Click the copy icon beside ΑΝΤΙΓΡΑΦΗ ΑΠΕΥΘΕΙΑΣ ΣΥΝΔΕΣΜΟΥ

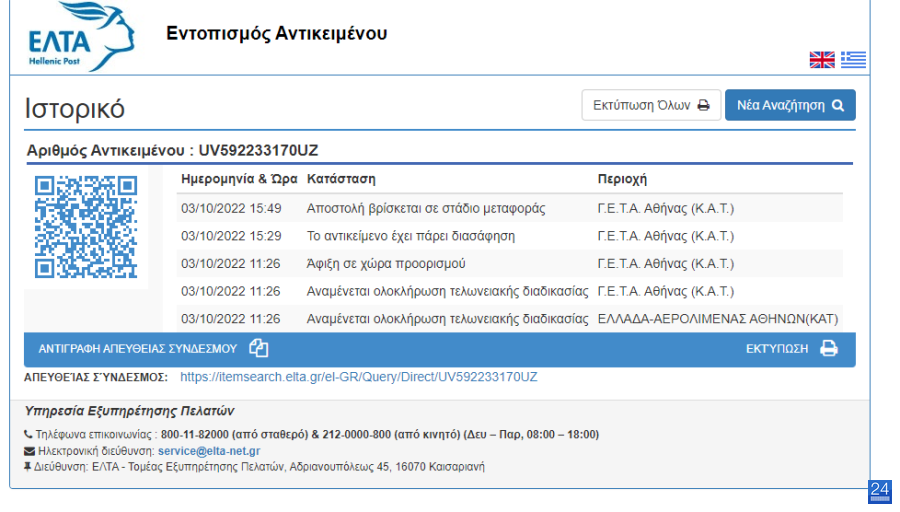(258, 348)
